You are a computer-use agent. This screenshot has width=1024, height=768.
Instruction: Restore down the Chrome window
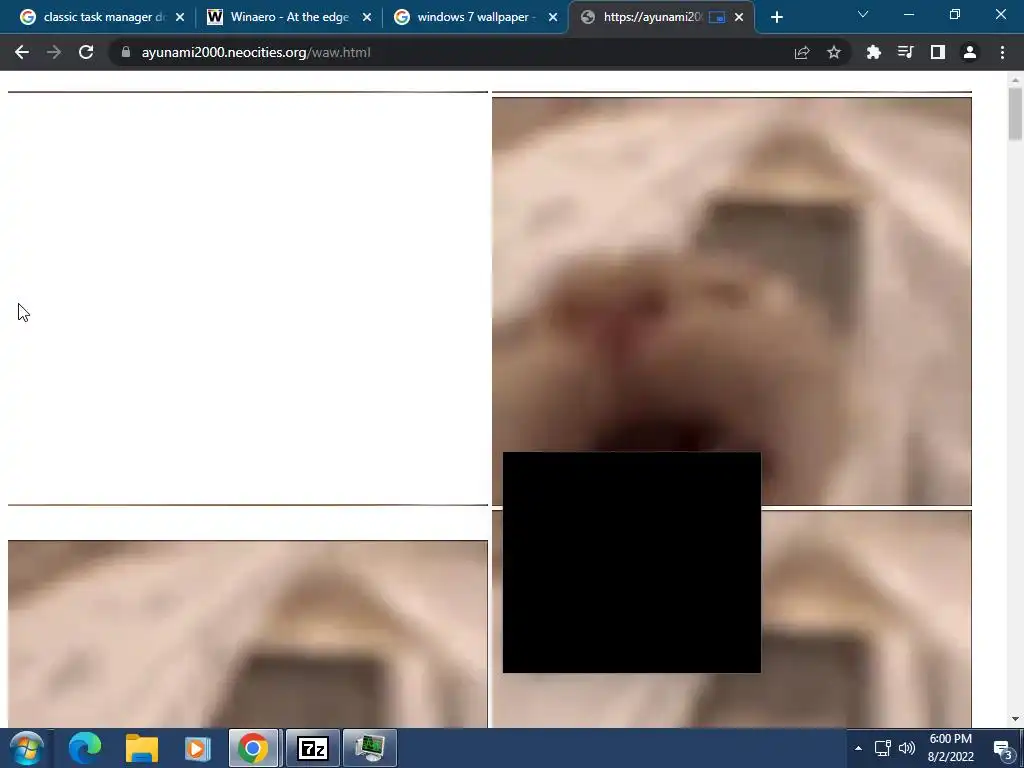coord(955,14)
